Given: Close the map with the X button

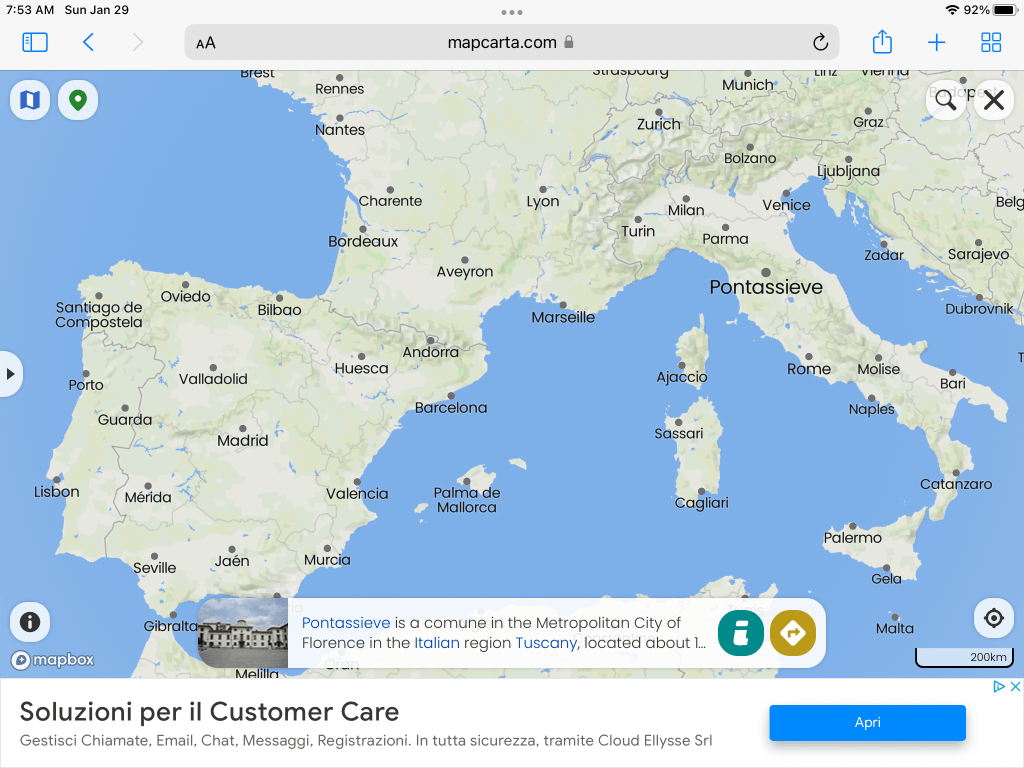Looking at the screenshot, I should (993, 100).
